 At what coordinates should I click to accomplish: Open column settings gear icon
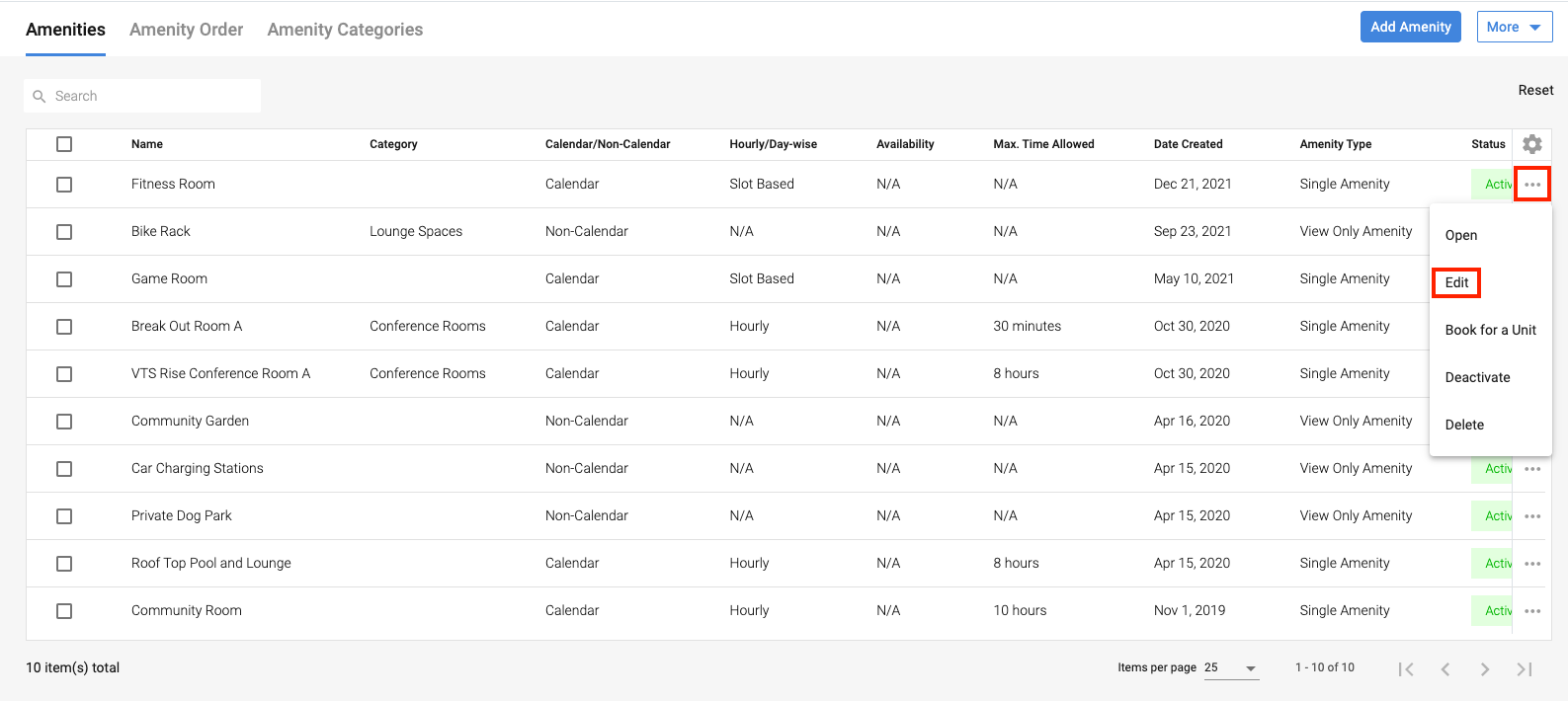click(1531, 144)
